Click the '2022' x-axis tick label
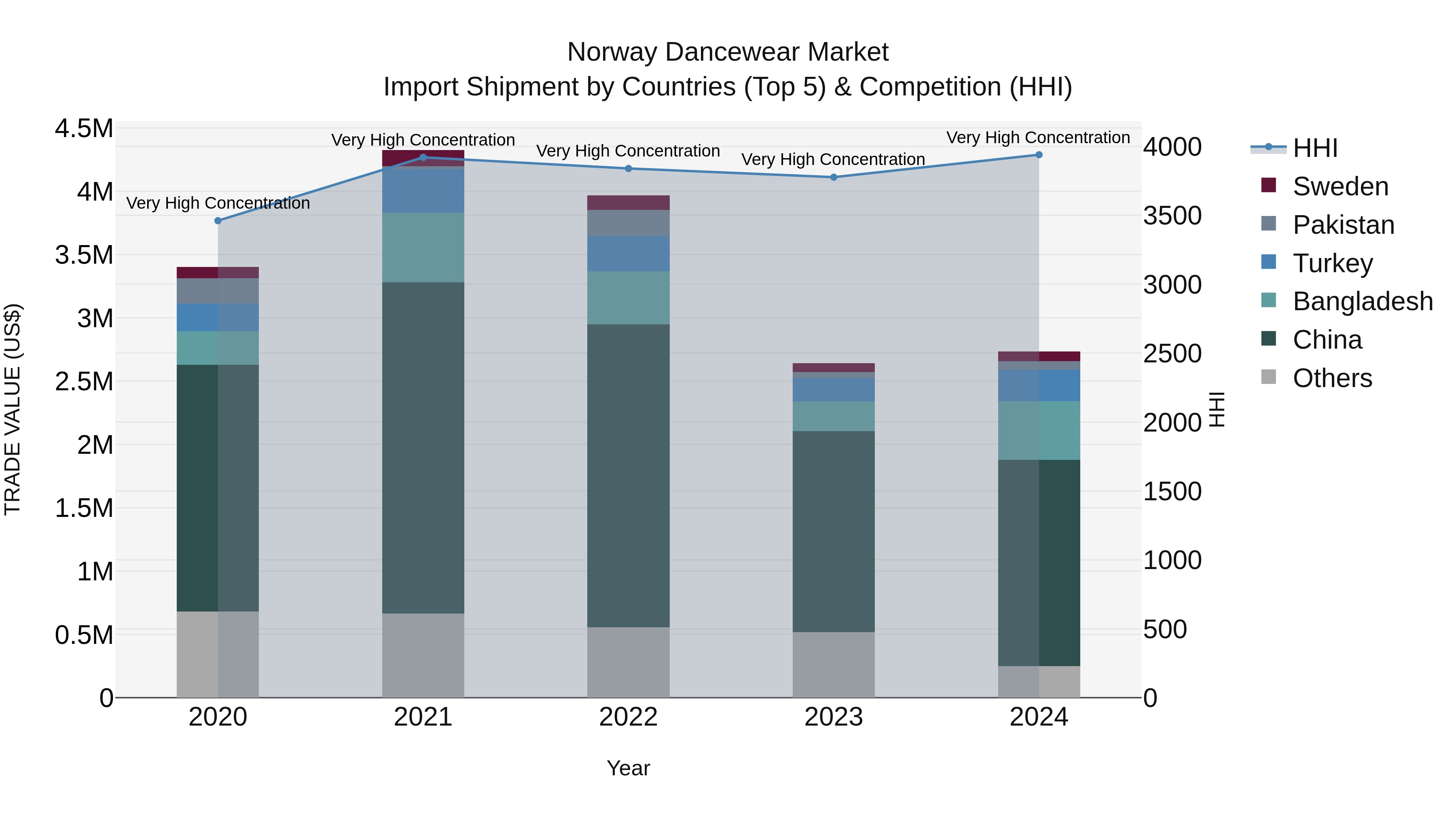Screen dimensions: 1456x819 pos(629,717)
